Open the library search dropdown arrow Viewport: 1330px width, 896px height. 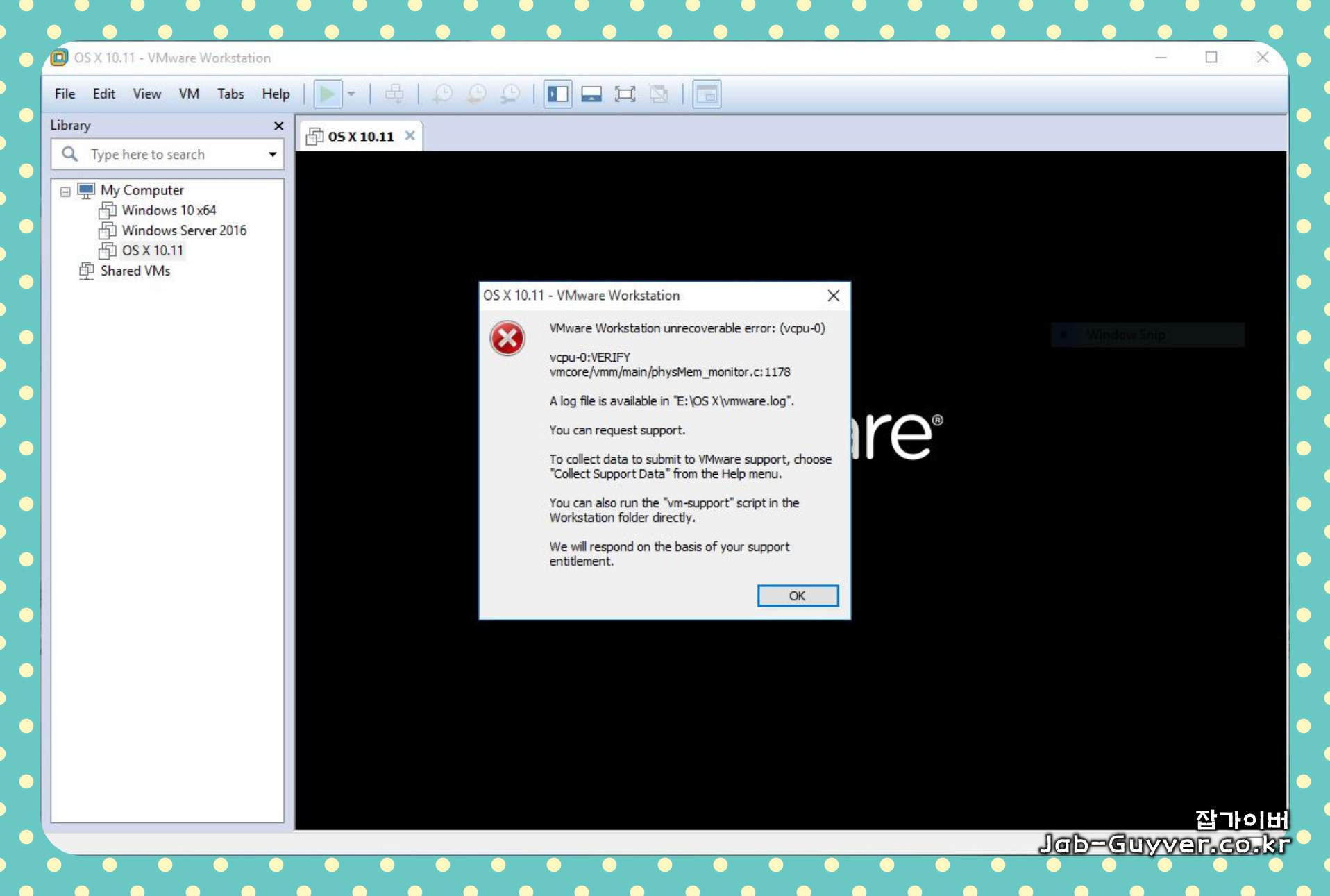[273, 154]
